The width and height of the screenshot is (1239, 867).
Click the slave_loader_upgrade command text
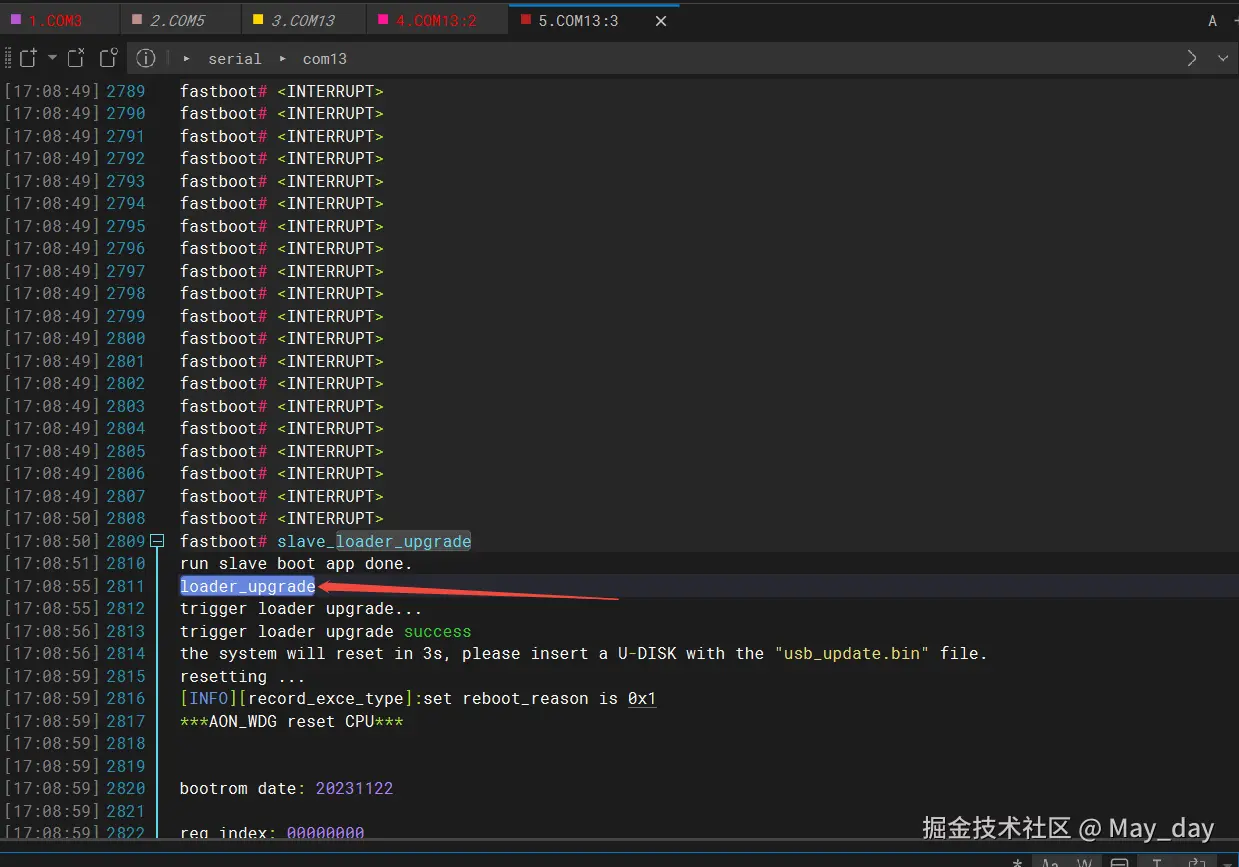pos(374,541)
